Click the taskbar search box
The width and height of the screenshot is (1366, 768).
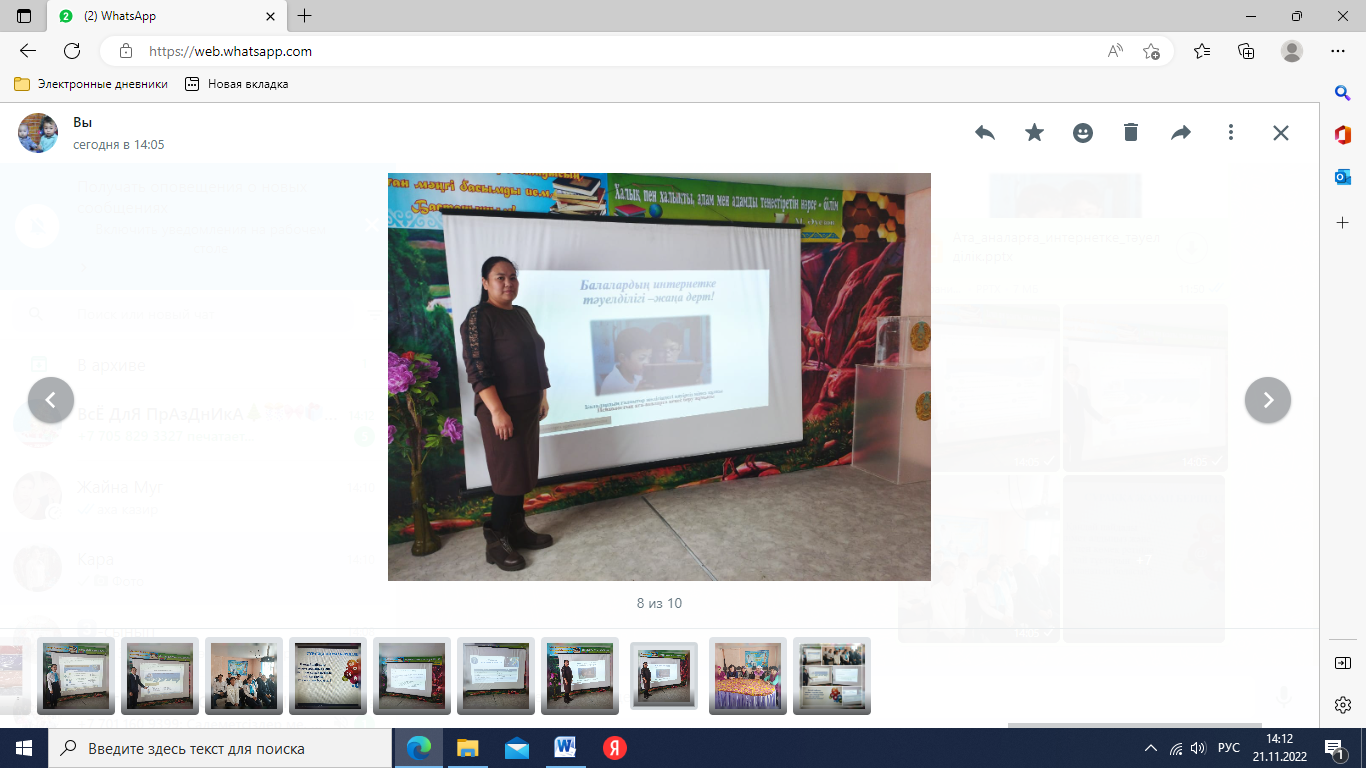(220, 748)
